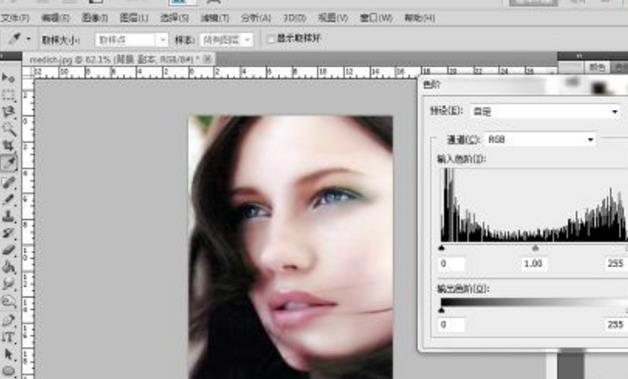Click the Levels histogram display
Screen dimensions: 628x379
534,204
